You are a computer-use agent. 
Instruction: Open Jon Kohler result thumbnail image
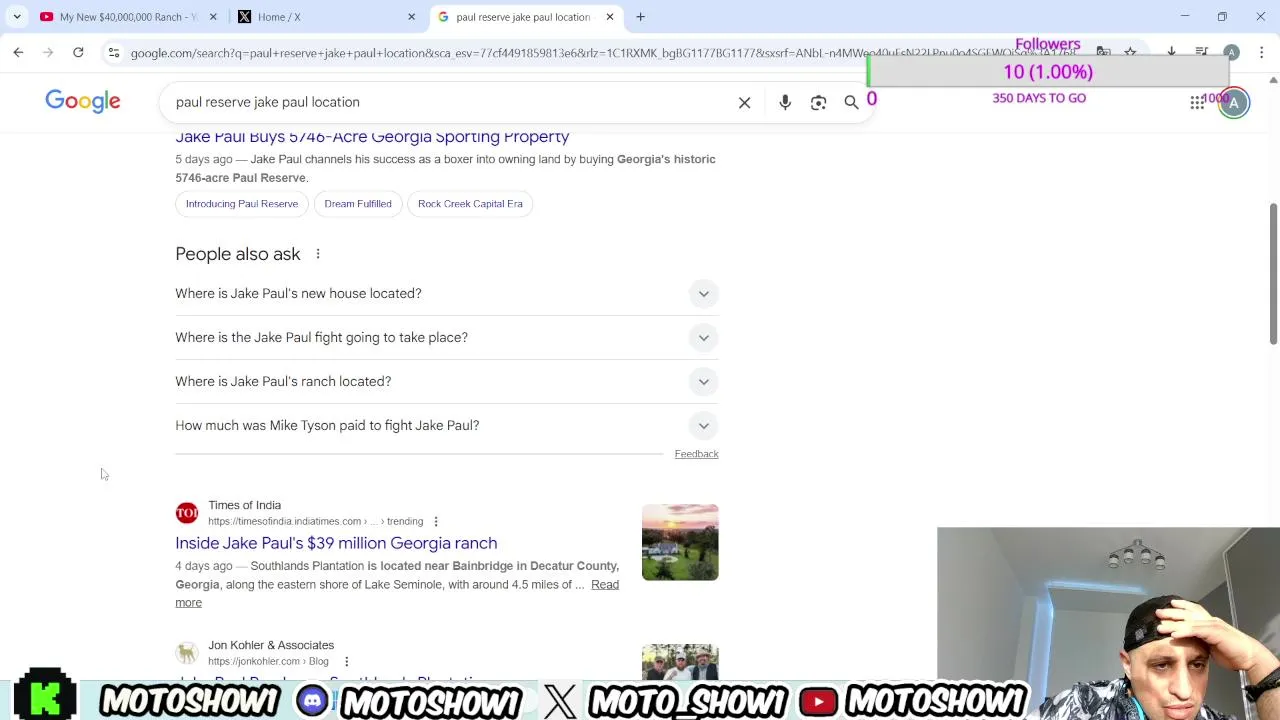point(680,662)
